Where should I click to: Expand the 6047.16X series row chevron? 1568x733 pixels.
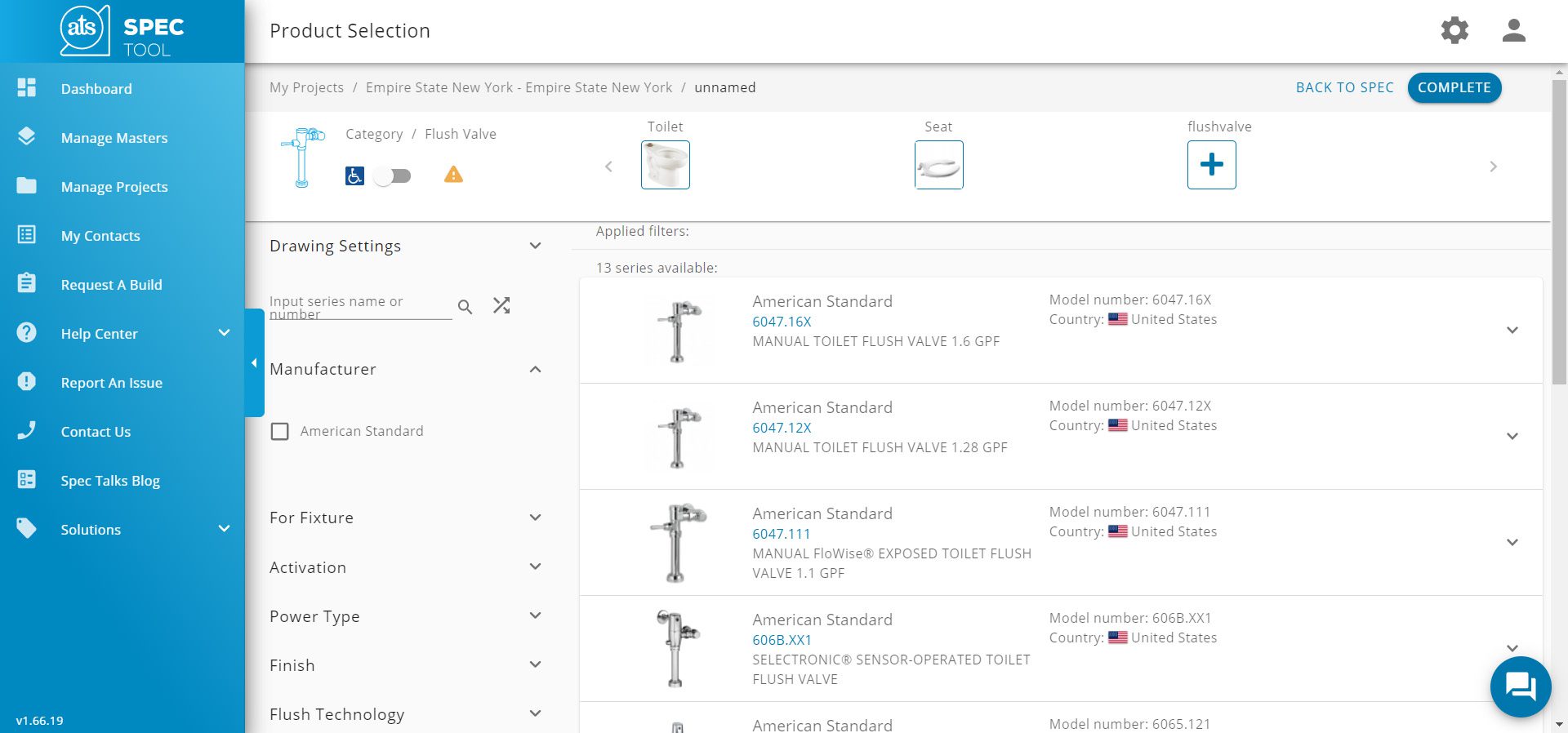click(x=1512, y=330)
